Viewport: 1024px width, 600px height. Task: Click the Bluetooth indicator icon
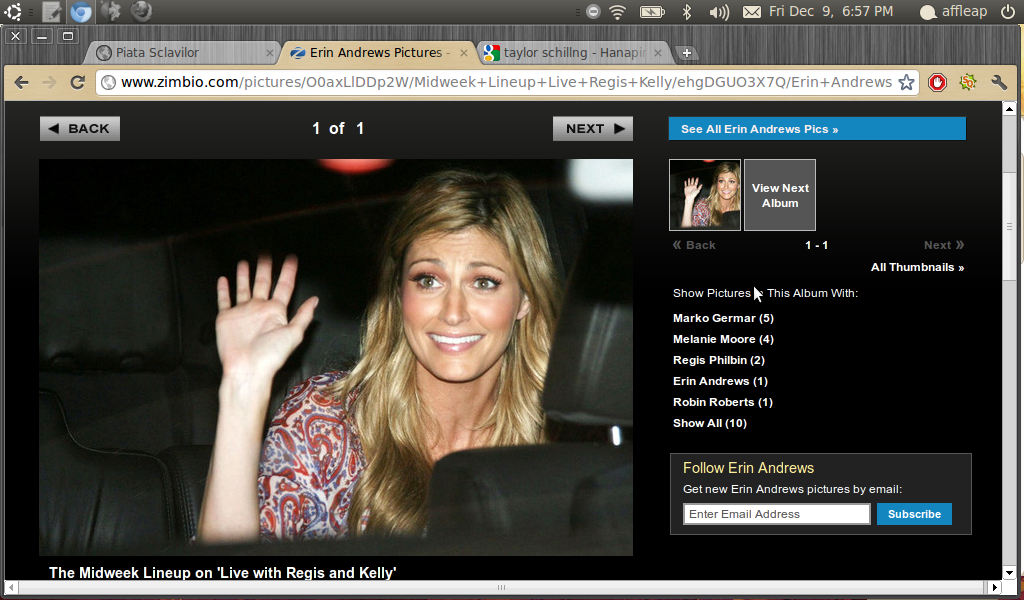[687, 11]
